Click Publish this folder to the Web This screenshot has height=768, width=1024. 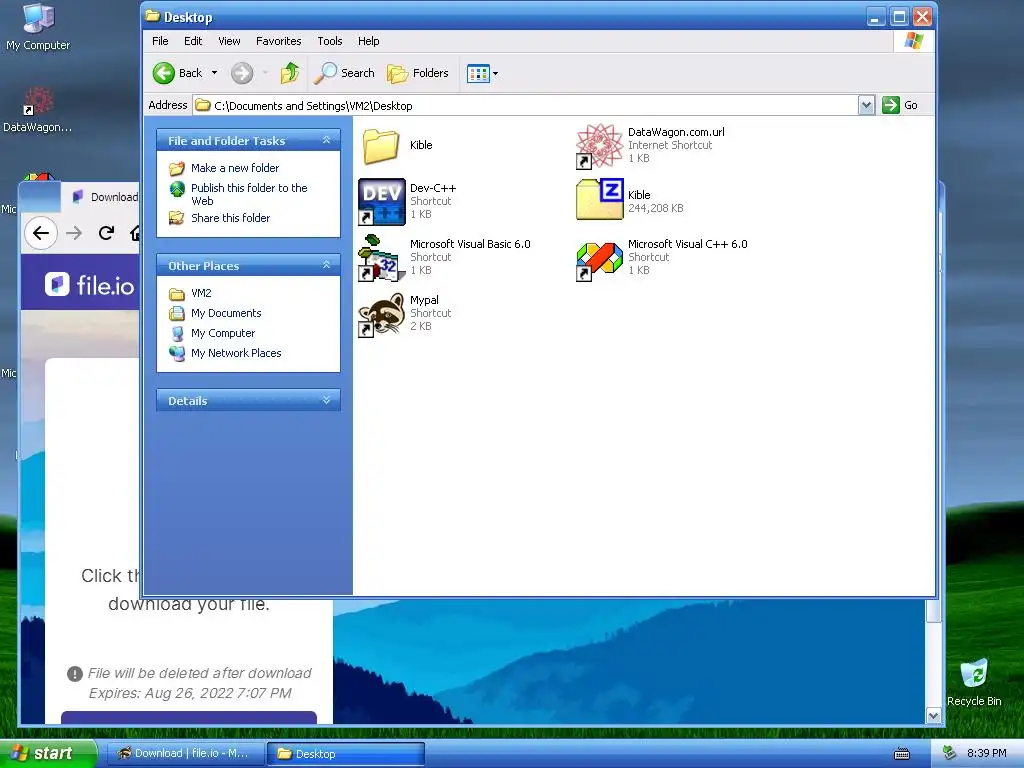(x=249, y=194)
